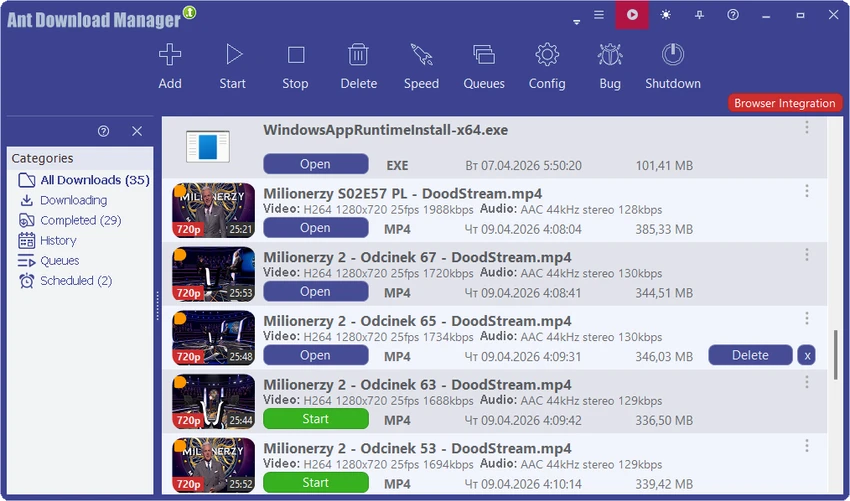Screen dimensions: 850x501
Task: Click thumbnail of Milionerzy S02E57 video
Action: click(x=214, y=210)
